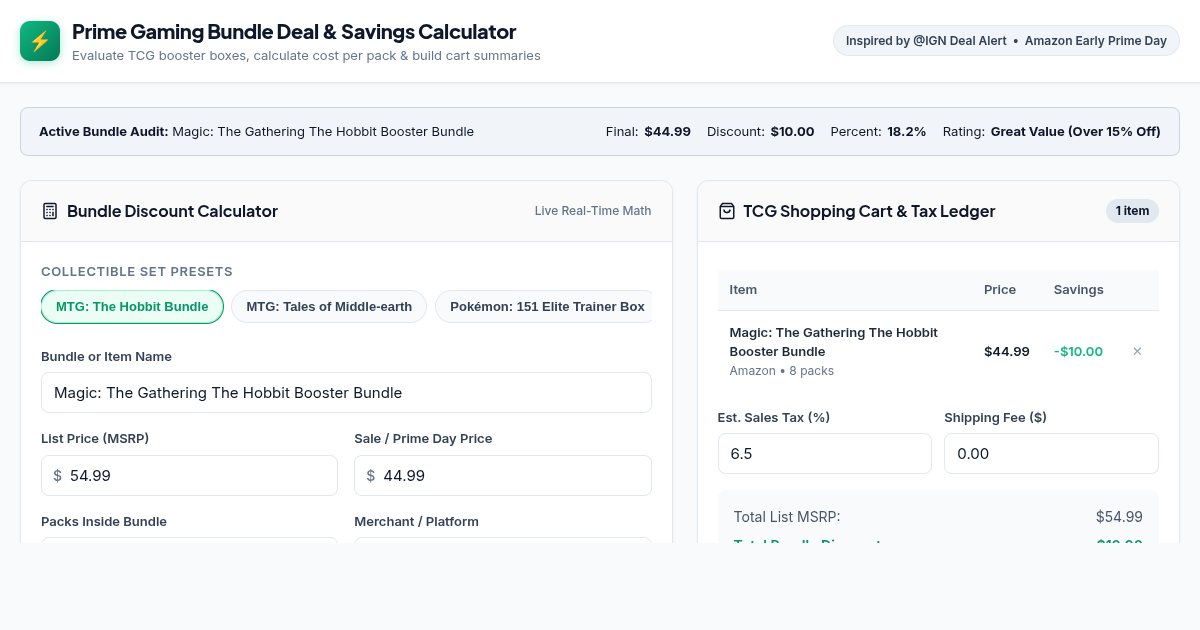Screen dimensions: 1200x630
Task: Click the Great Value (Over 15% Off) rating
Action: pyautogui.click(x=1076, y=132)
